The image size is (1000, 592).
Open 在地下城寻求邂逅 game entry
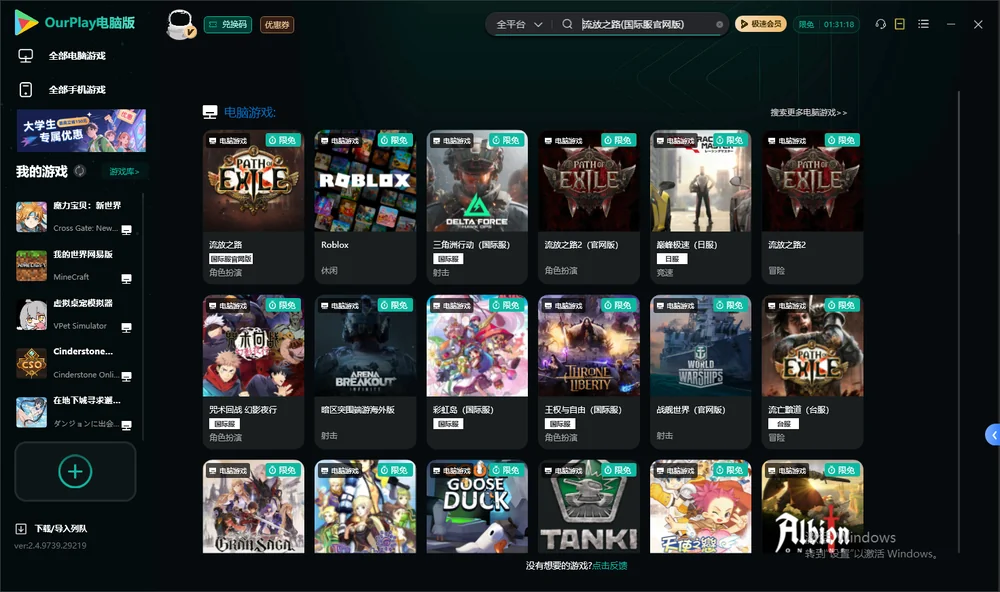75,411
